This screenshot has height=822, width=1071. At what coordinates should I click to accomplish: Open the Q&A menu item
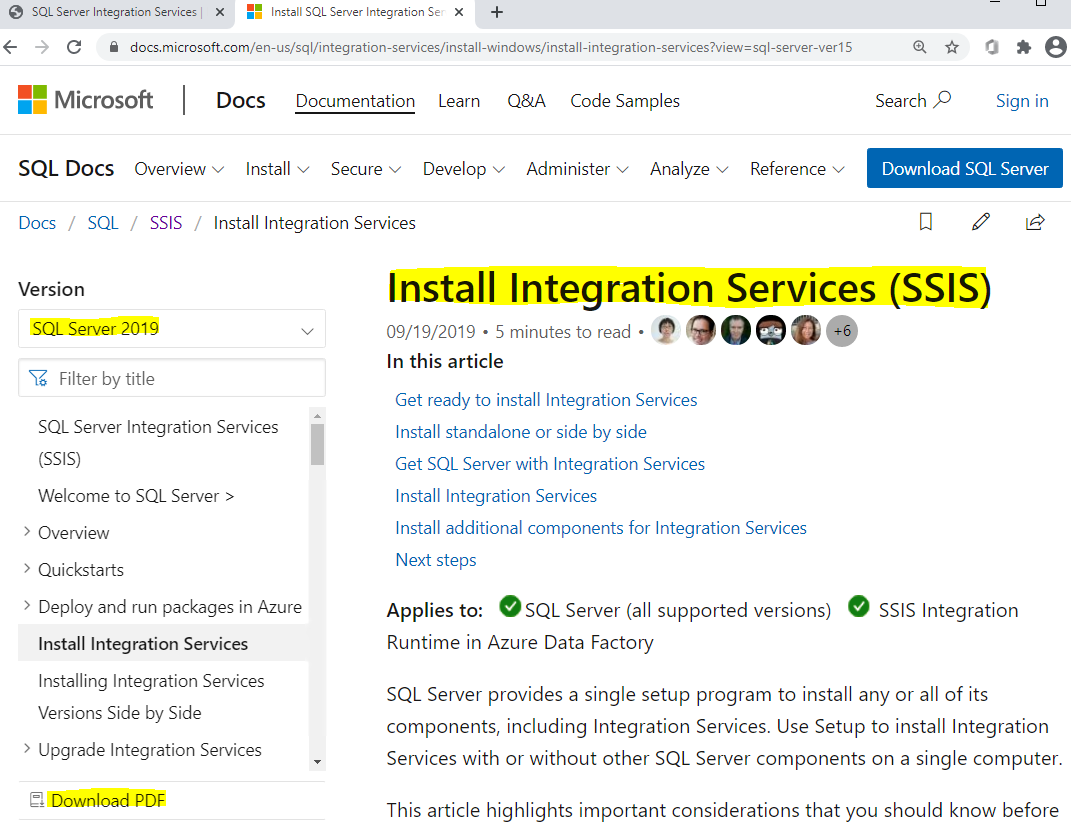526,100
